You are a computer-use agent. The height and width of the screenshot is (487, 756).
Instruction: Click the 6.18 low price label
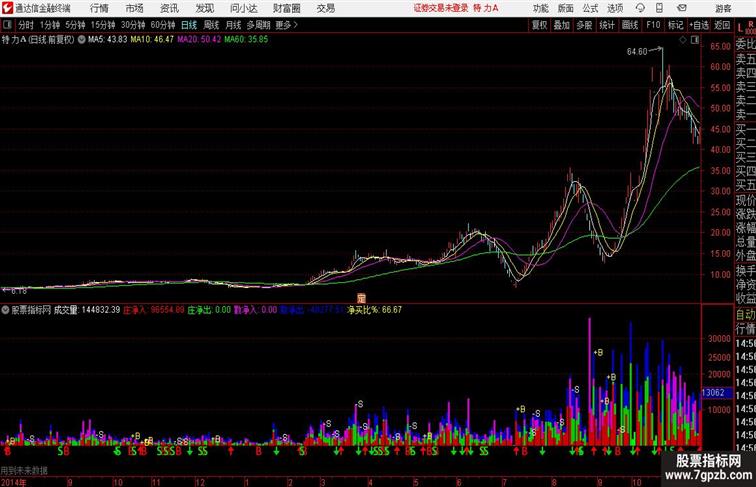[x=19, y=291]
